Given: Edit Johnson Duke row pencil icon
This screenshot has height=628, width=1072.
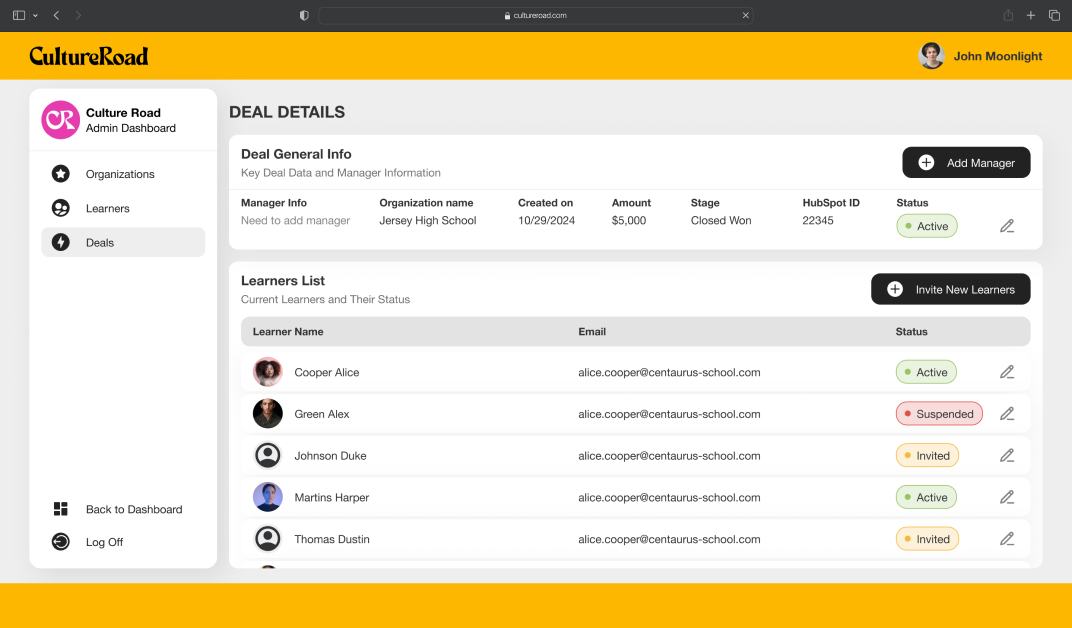Looking at the screenshot, I should coord(1007,455).
